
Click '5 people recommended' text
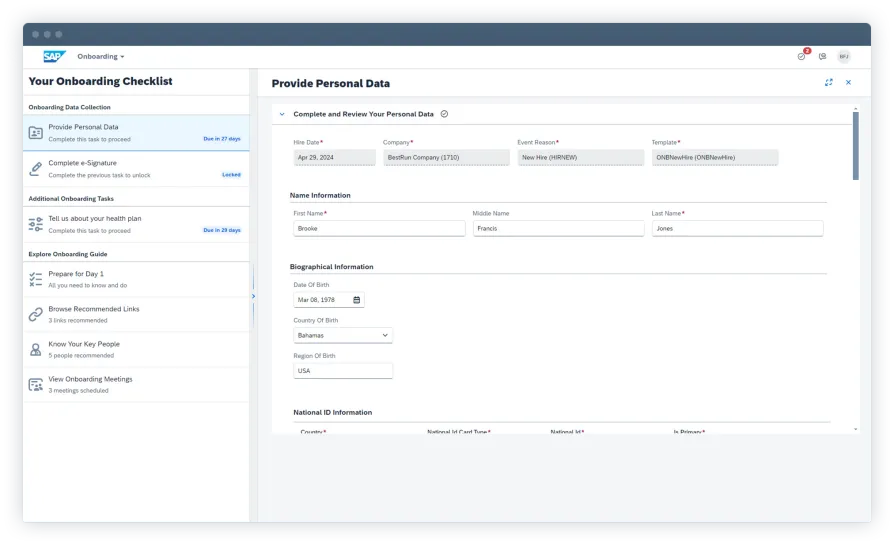81,356
